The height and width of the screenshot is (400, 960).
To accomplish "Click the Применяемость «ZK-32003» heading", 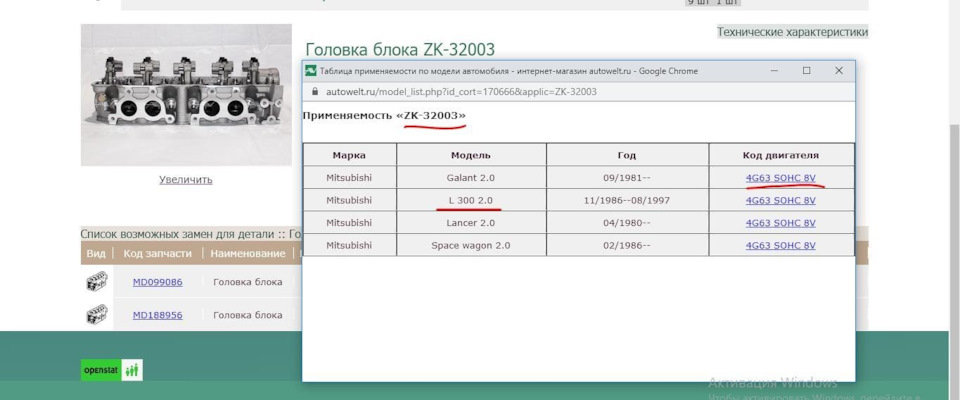I will point(384,115).
